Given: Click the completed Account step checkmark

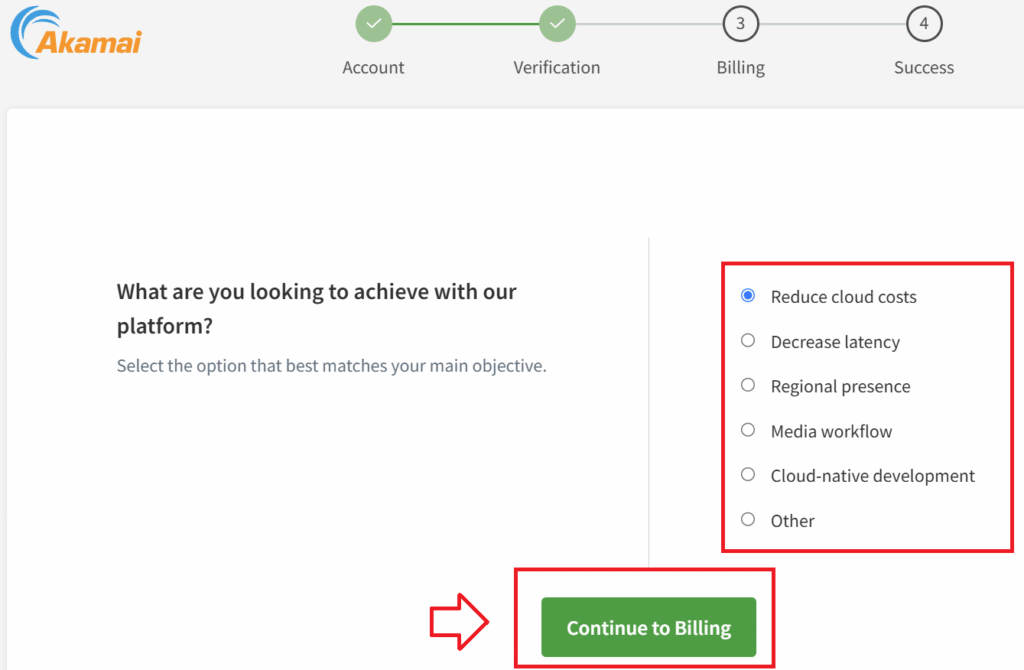Looking at the screenshot, I should pyautogui.click(x=374, y=24).
